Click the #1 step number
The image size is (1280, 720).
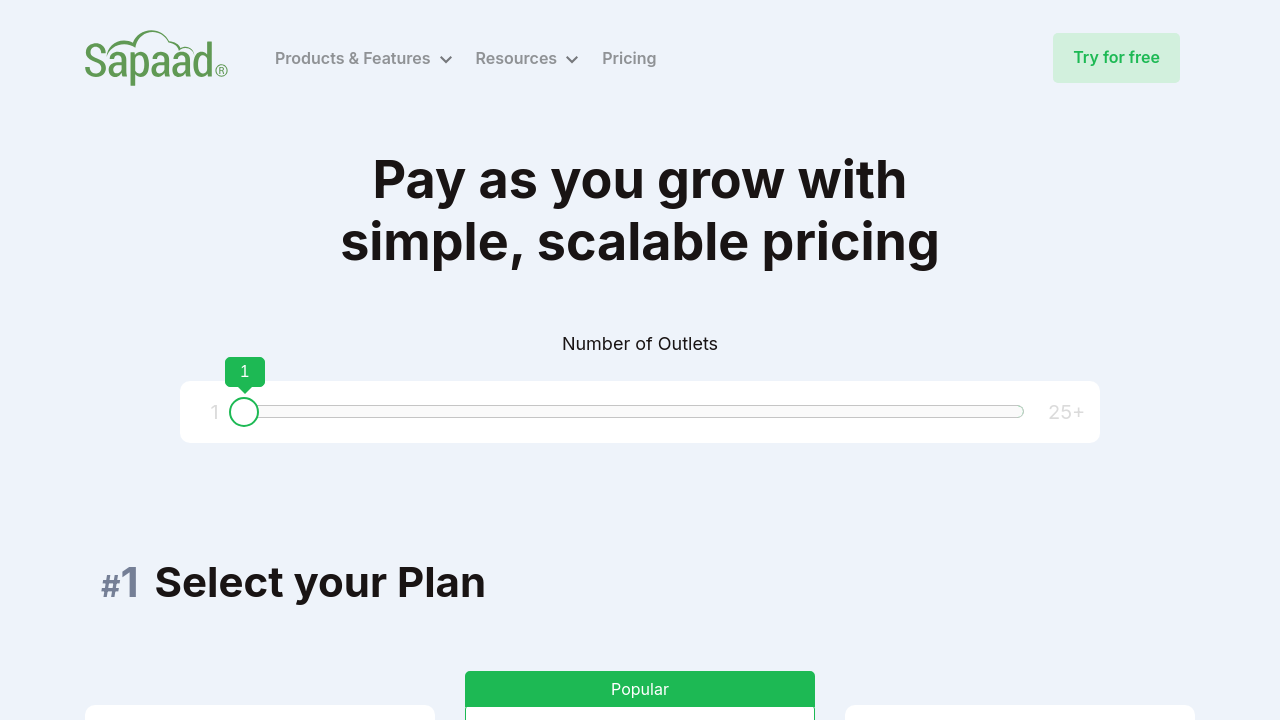[x=120, y=584]
